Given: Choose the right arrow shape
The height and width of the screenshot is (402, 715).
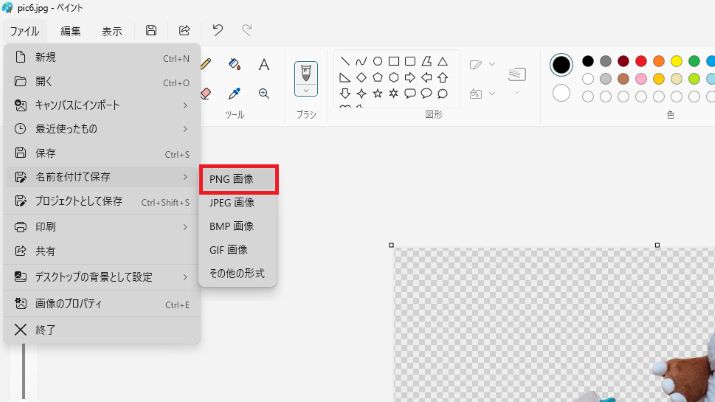Looking at the screenshot, I should click(x=410, y=77).
